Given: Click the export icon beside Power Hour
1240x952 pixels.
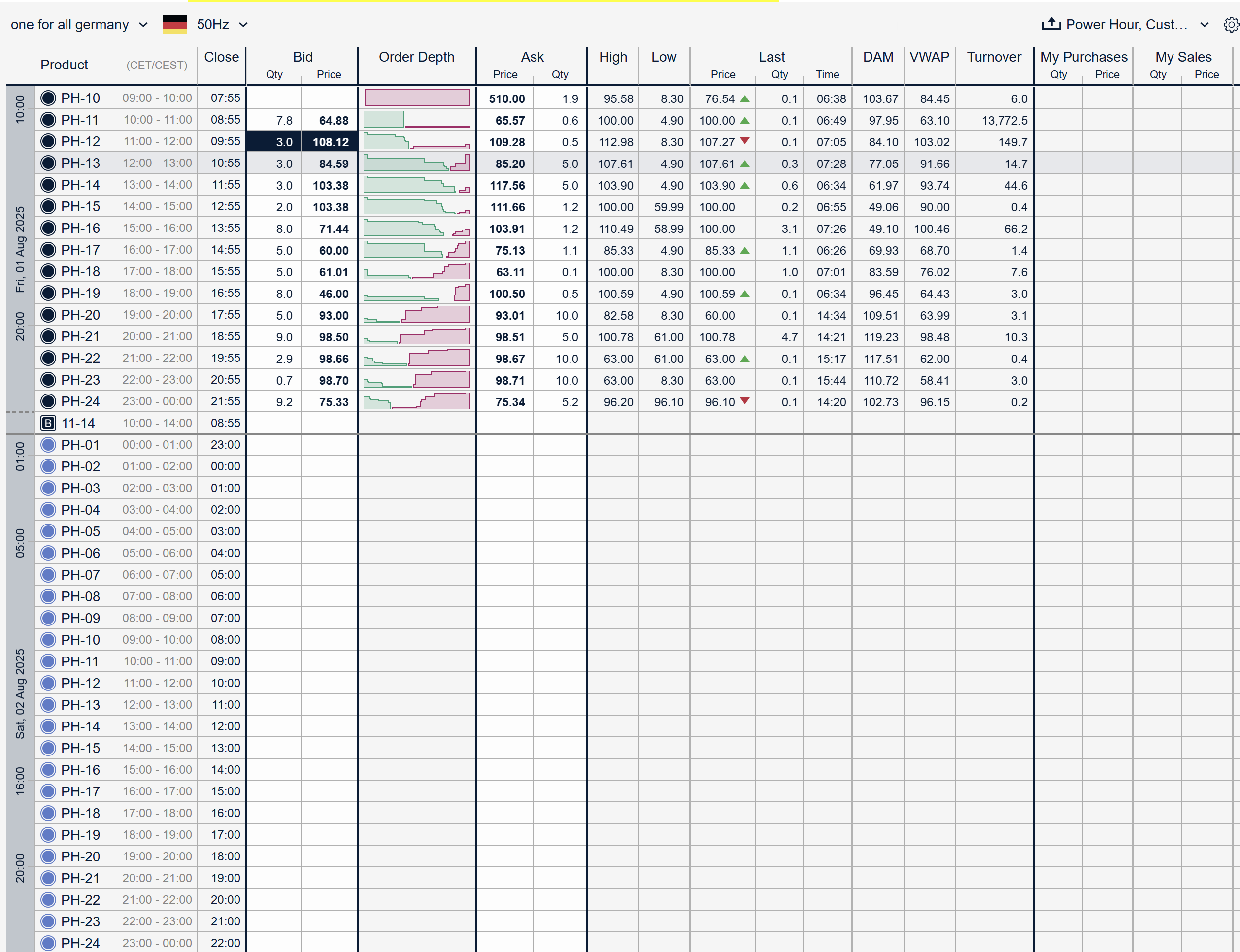Looking at the screenshot, I should [1051, 24].
